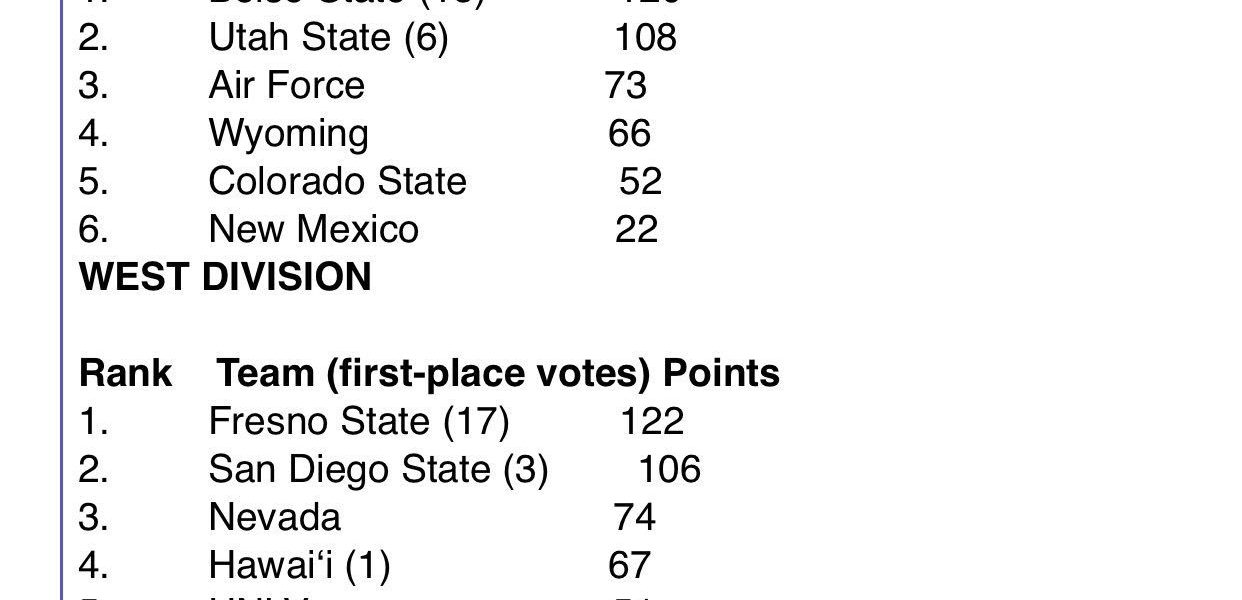This screenshot has width=1242, height=600.
Task: Select Wyoming's 66 points value
Action: [630, 134]
